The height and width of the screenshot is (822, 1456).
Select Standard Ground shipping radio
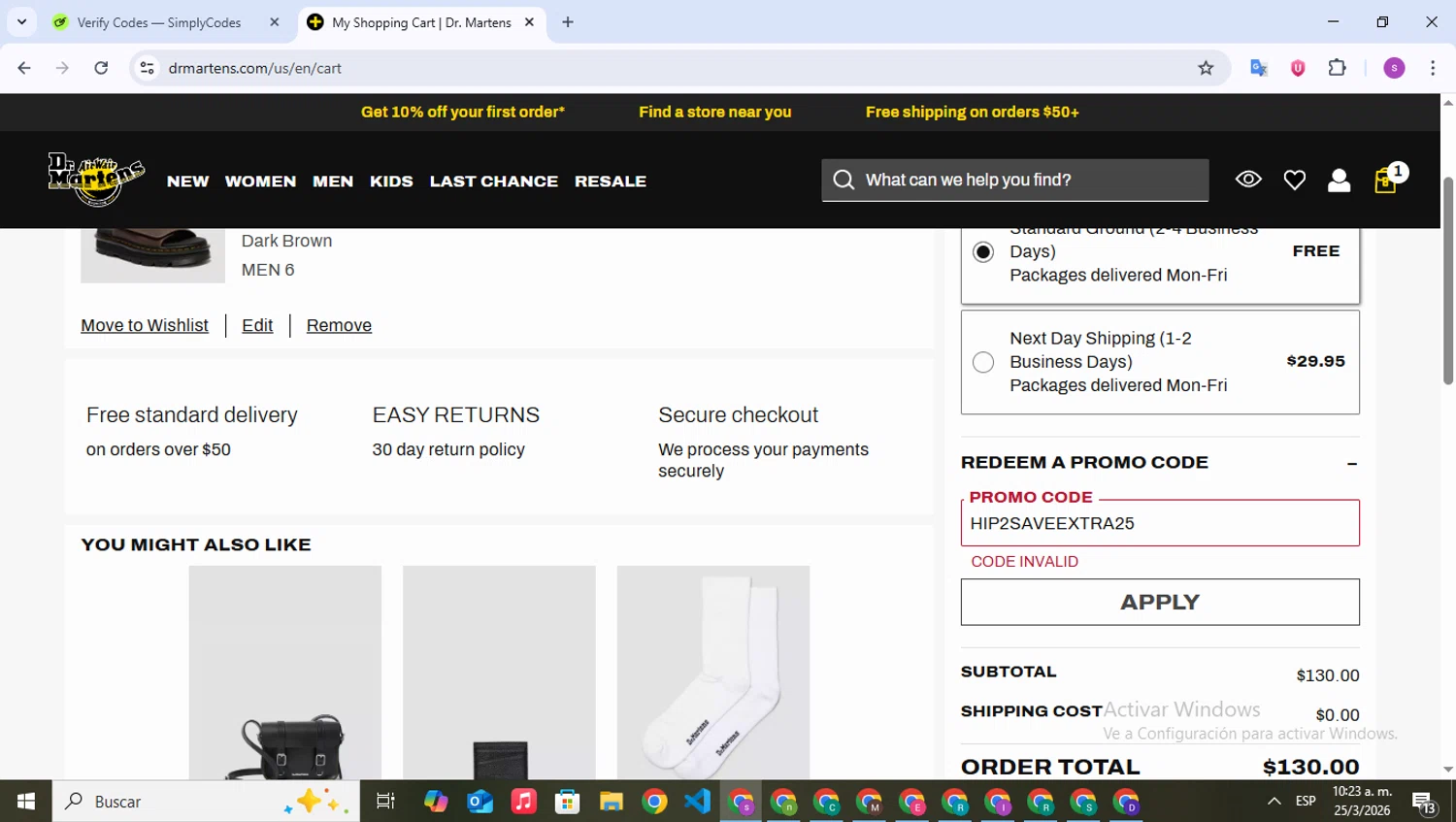point(983,251)
